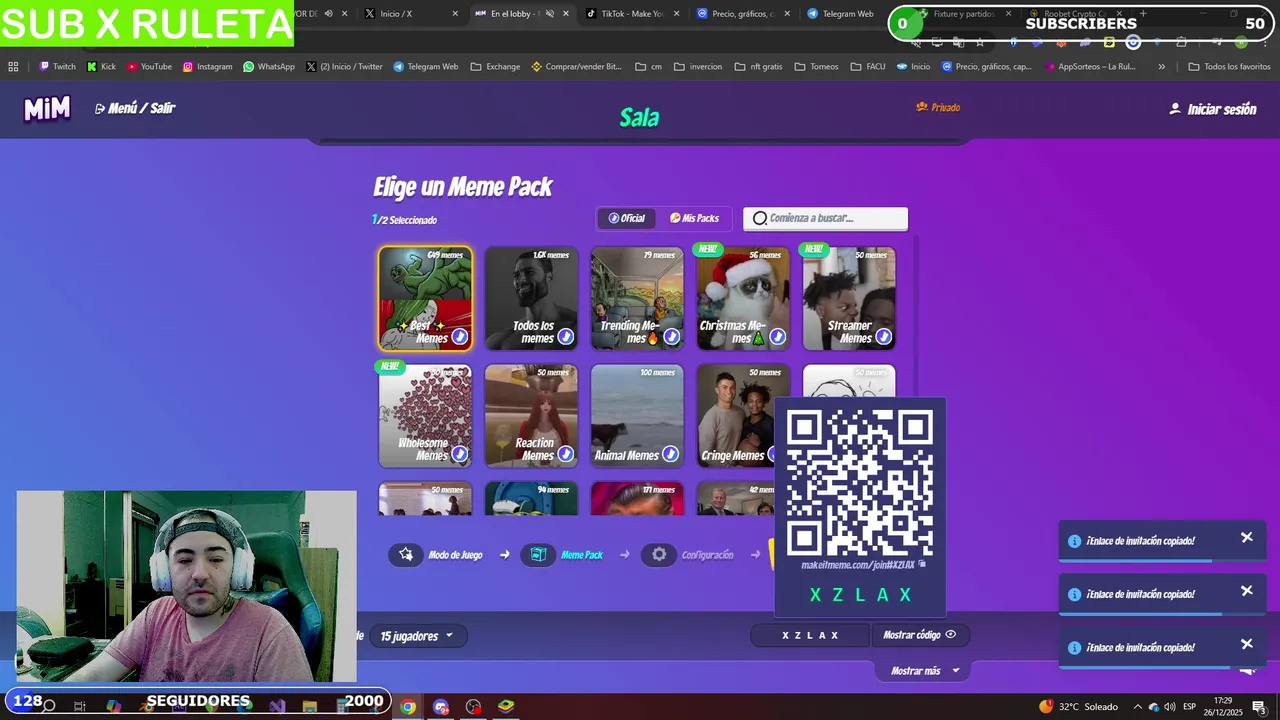Open the weather widget 32°C Soleado
1280x720 pixels.
point(1077,707)
